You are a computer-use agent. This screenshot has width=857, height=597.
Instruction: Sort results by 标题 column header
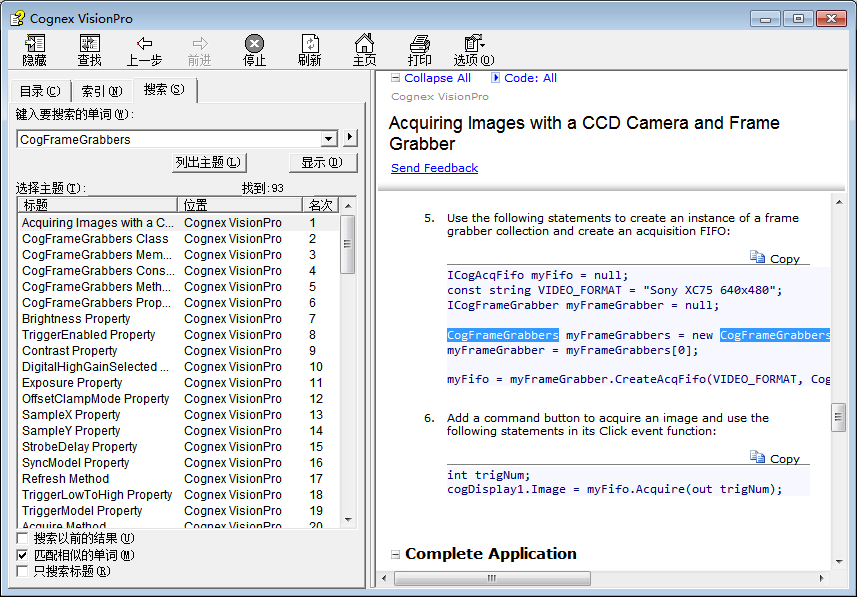coord(98,205)
